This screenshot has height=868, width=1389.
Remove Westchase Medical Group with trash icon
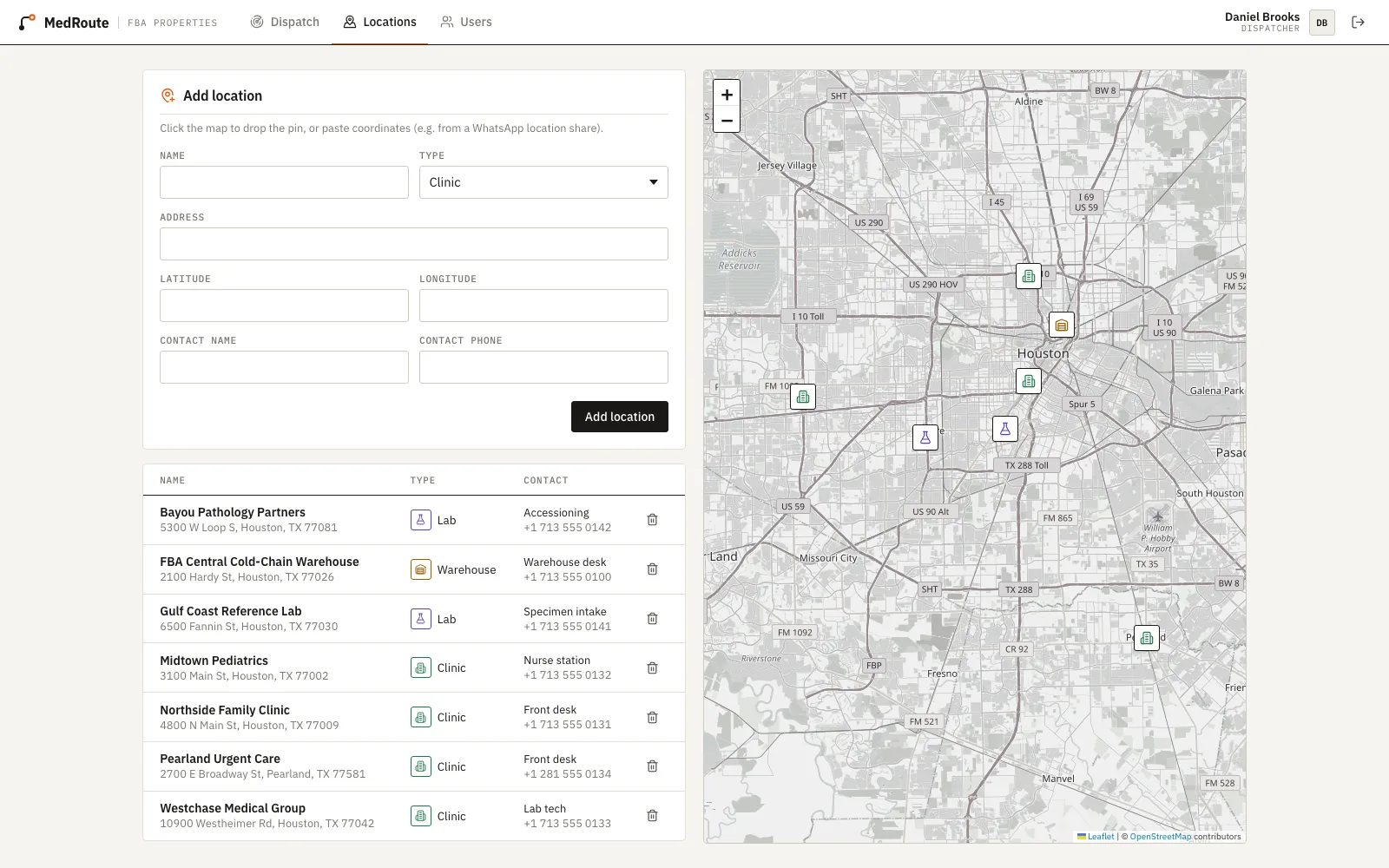pyautogui.click(x=652, y=816)
